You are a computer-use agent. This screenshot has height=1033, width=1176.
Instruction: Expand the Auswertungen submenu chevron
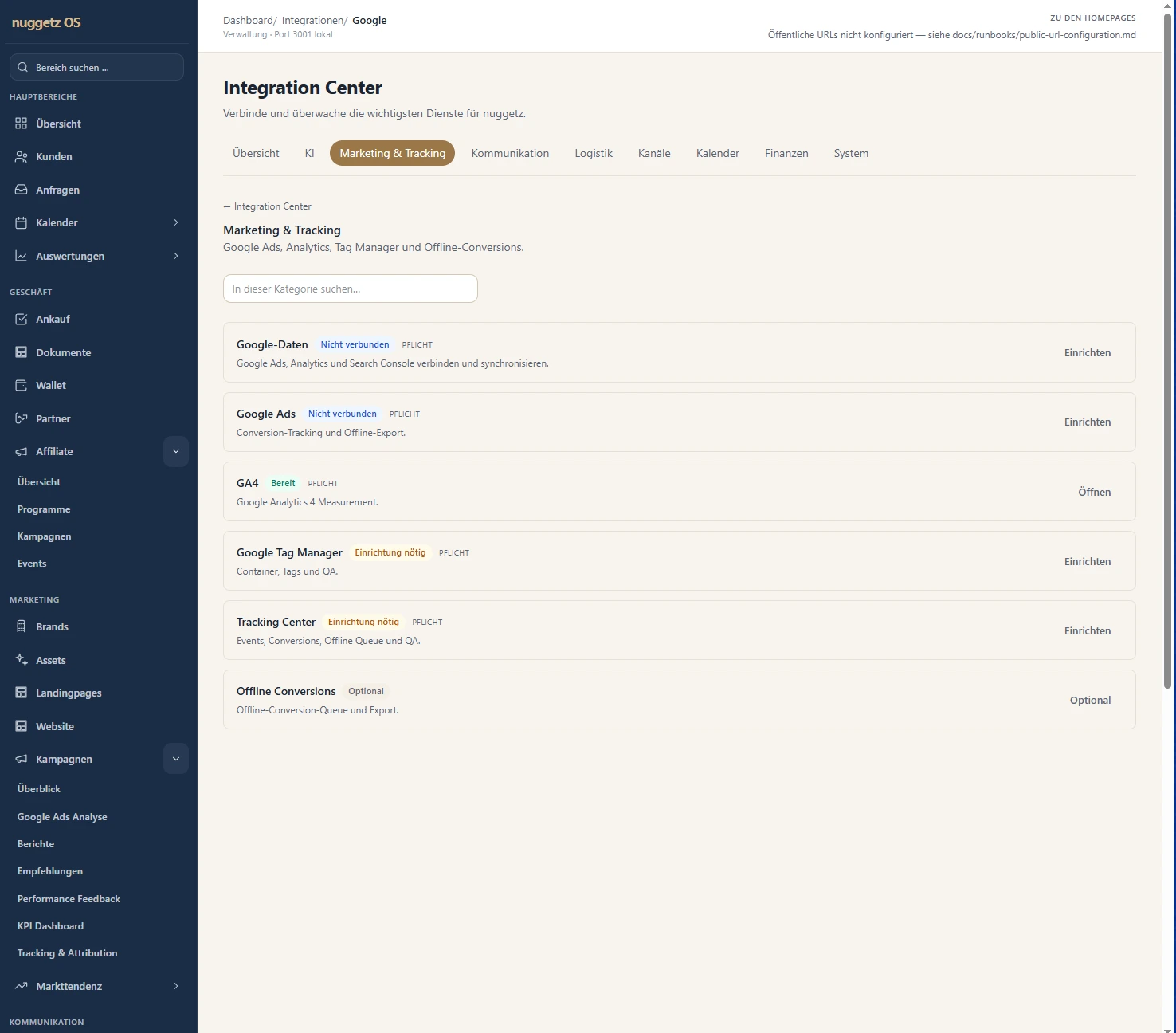click(176, 256)
